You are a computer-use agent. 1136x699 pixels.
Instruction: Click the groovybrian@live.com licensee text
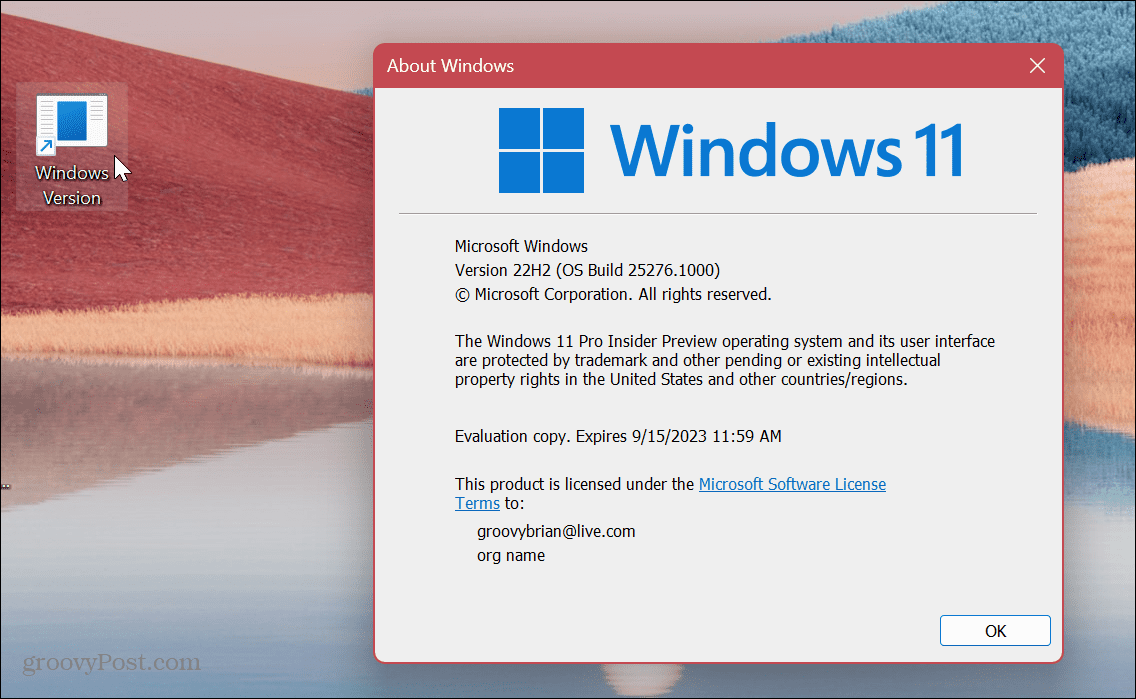[556, 532]
